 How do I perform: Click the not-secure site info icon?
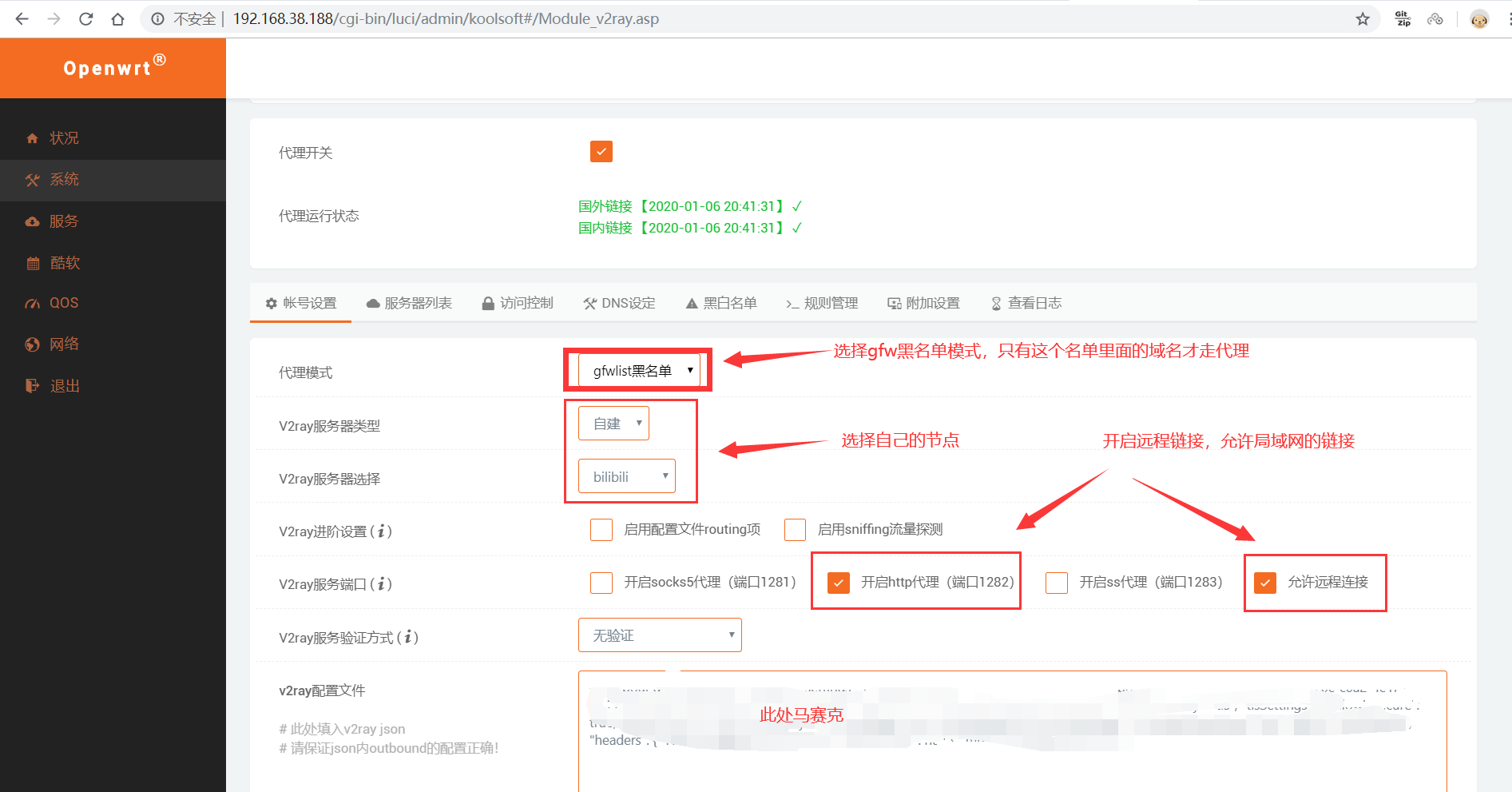point(158,19)
